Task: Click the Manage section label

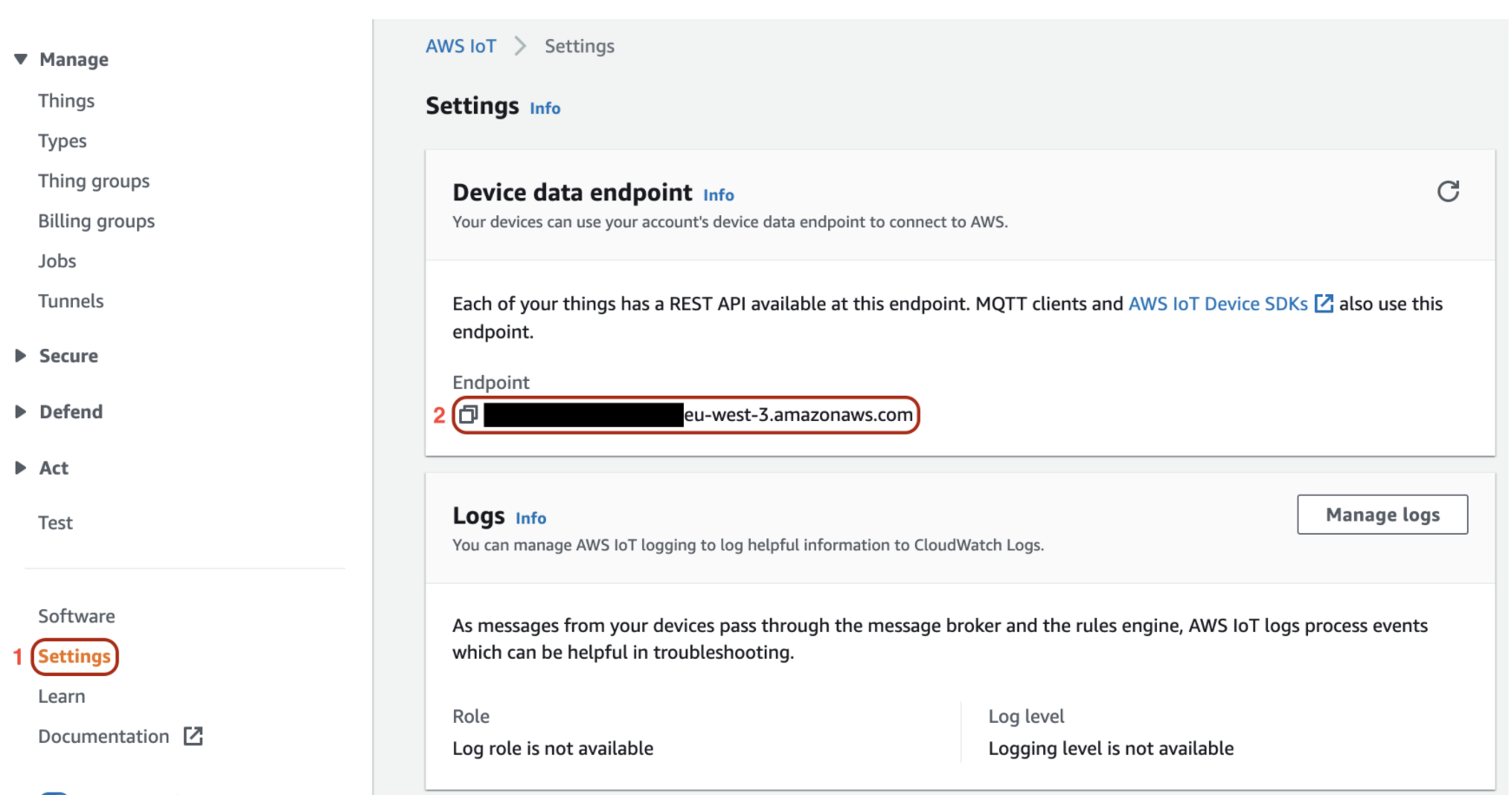Action: [x=74, y=59]
